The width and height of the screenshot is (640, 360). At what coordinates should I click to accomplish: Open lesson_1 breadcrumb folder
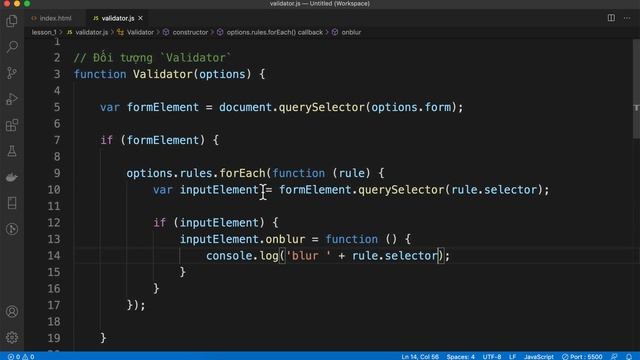tap(44, 32)
